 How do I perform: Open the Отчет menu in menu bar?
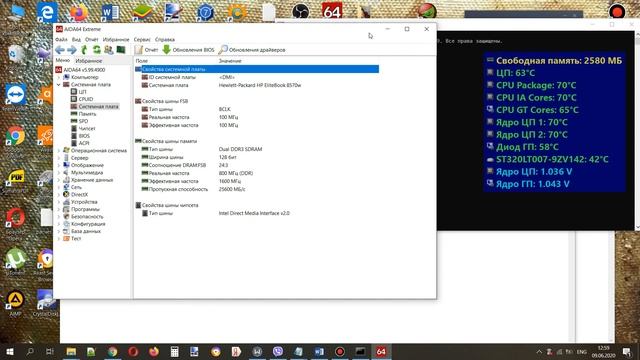92,40
